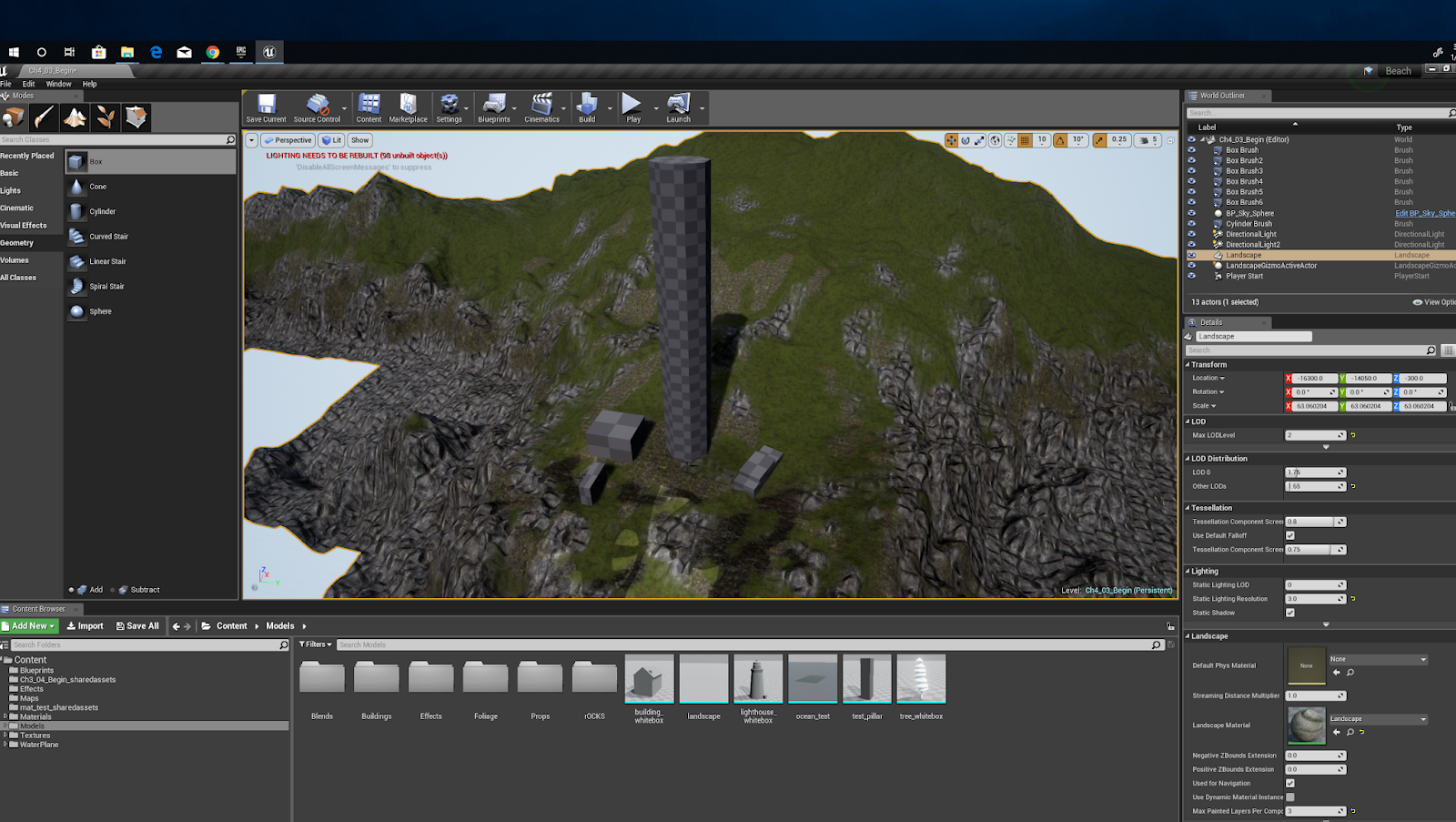The width and height of the screenshot is (1456, 822).
Task: Open the Add New dropdown in Content Browser
Action: [29, 626]
